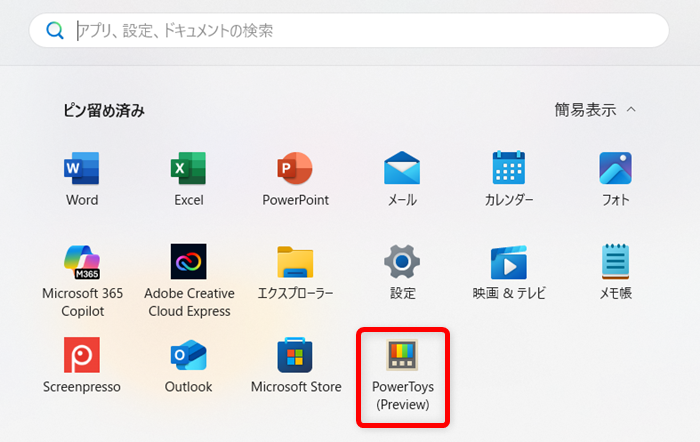Open 設定 gear icon
The width and height of the screenshot is (700, 442).
(402, 272)
